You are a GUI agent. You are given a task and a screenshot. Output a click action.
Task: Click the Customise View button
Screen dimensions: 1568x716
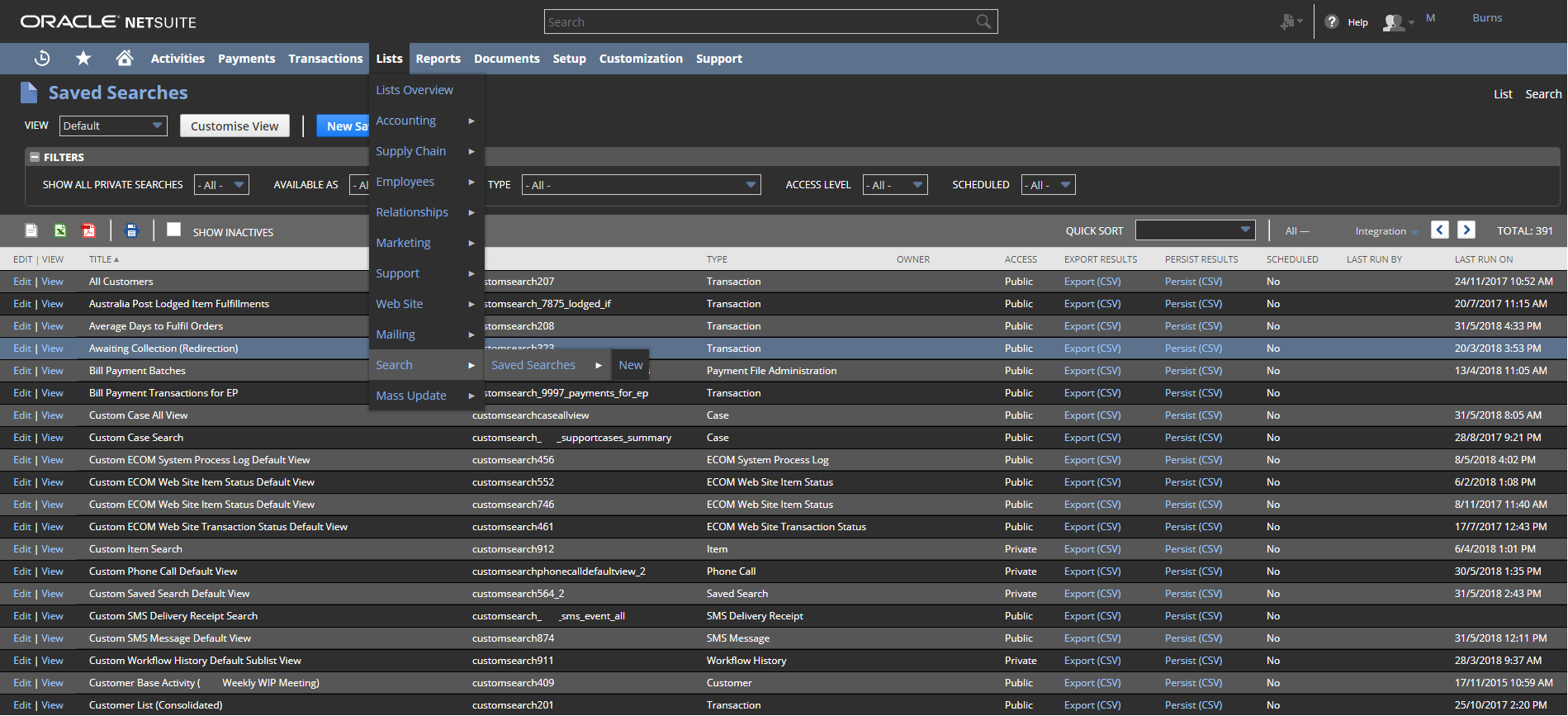[234, 126]
